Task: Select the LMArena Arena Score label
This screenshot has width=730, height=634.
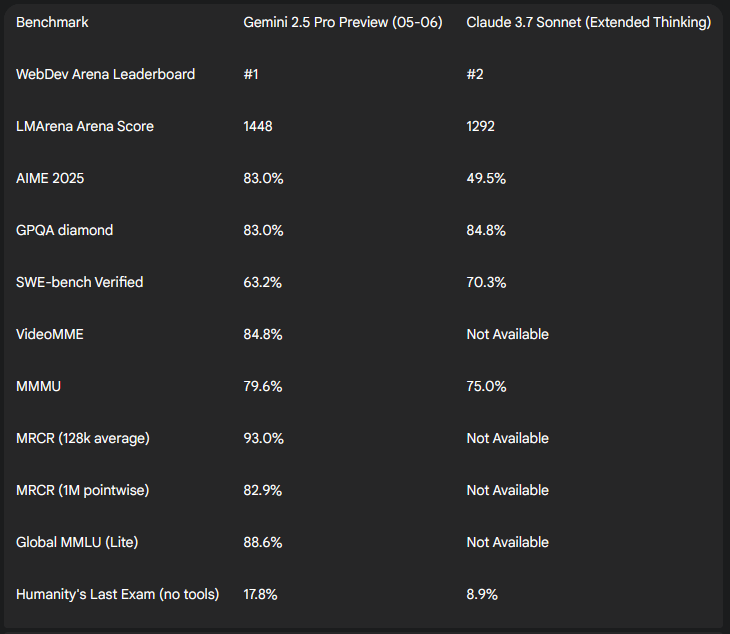Action: coord(85,126)
